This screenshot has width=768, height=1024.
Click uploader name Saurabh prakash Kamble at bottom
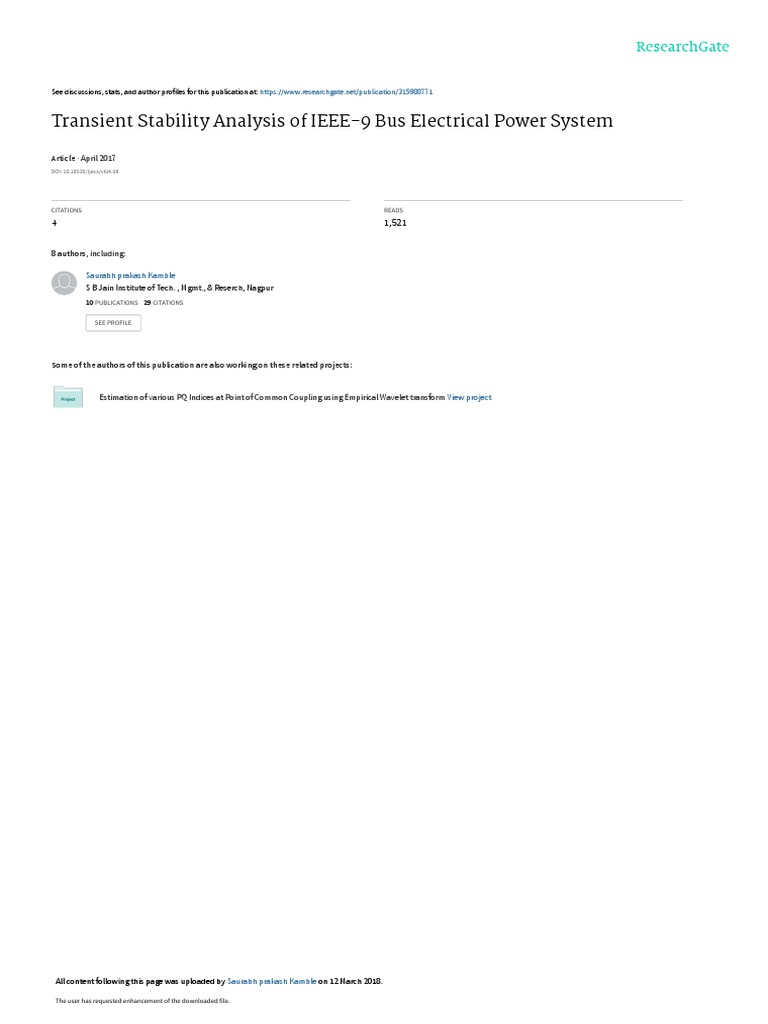click(x=272, y=981)
